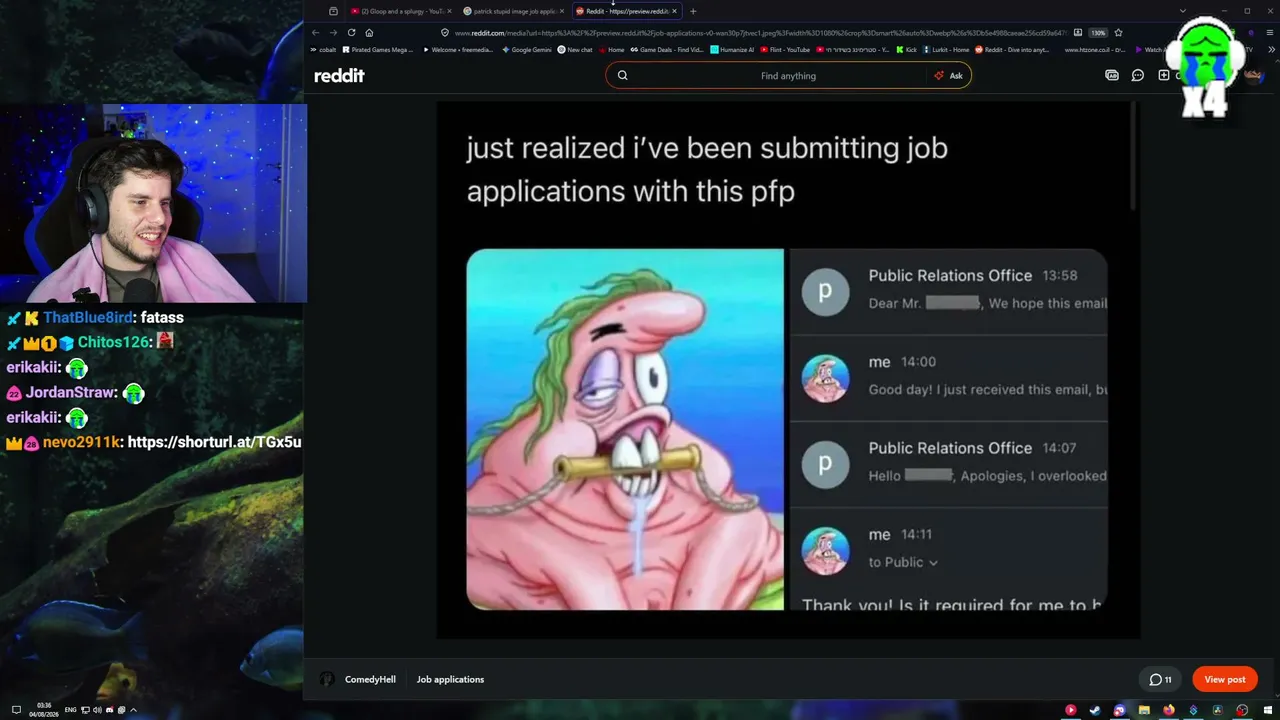1280x720 pixels.
Task: Click the browser Back arrow
Action: [x=316, y=33]
